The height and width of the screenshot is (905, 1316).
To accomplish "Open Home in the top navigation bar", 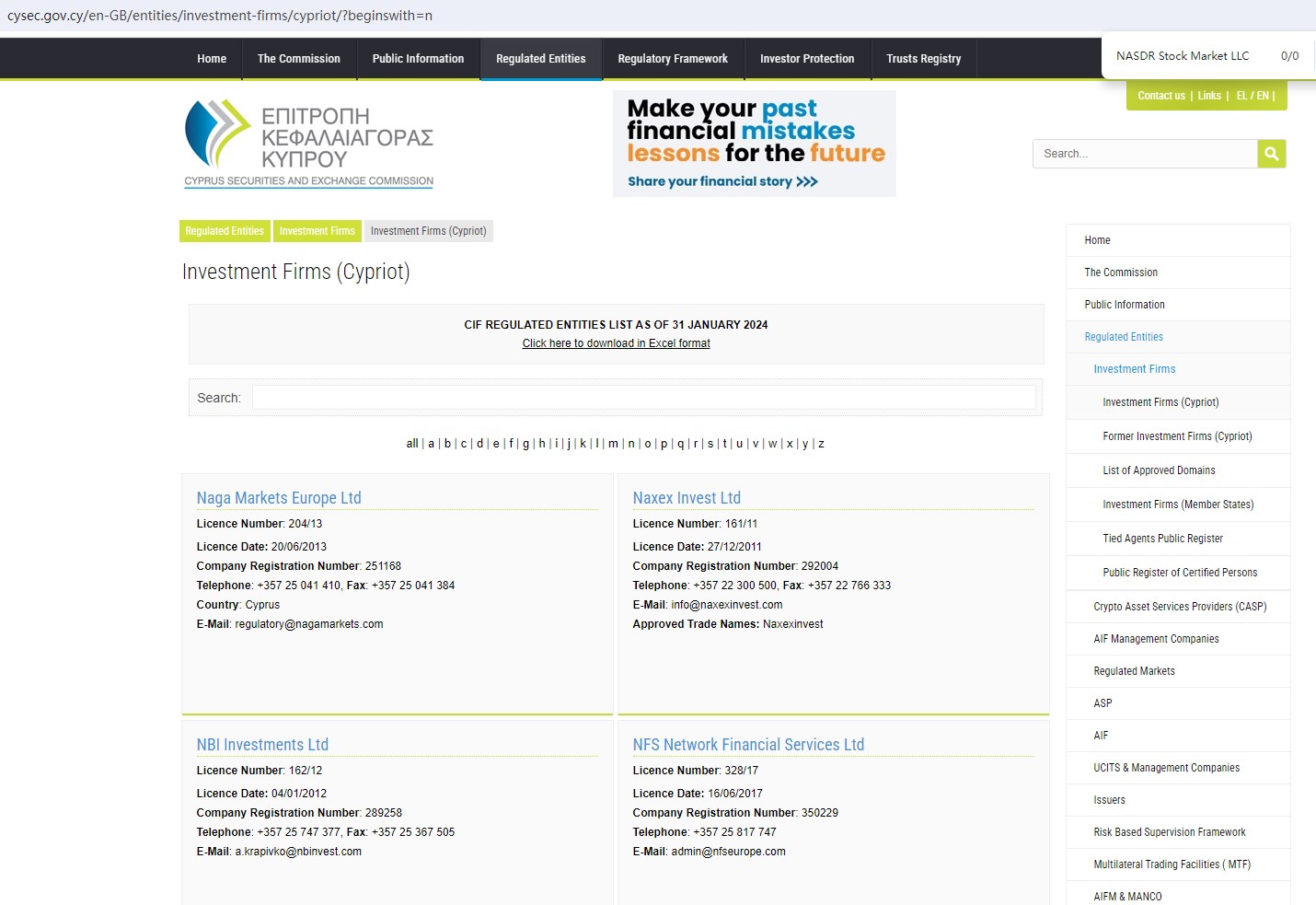I will click(x=212, y=59).
